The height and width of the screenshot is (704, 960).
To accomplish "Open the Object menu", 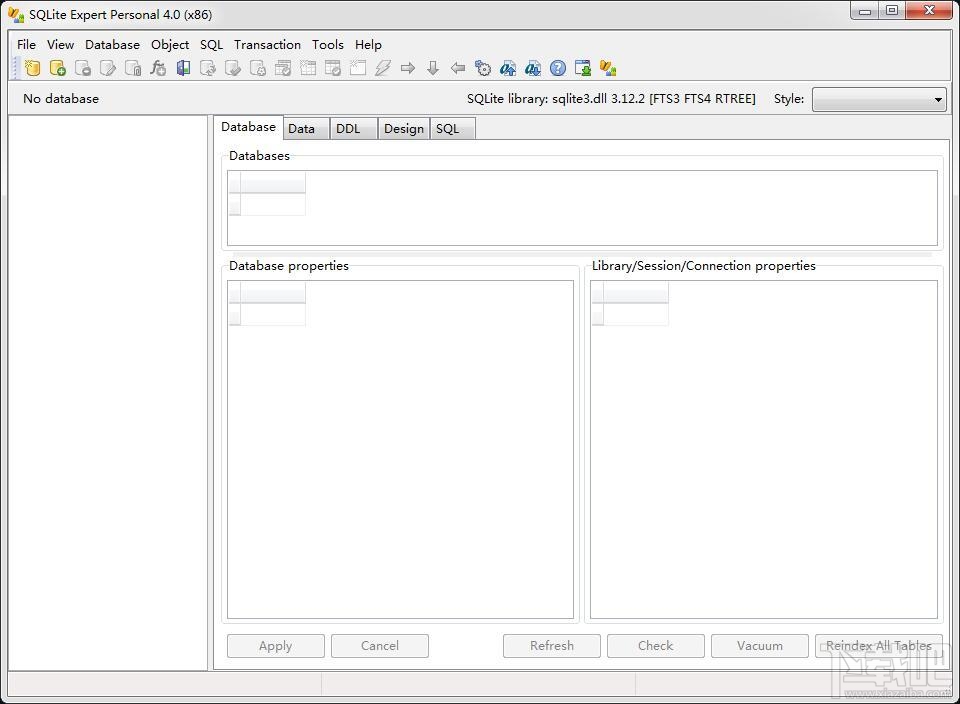I will coord(170,45).
